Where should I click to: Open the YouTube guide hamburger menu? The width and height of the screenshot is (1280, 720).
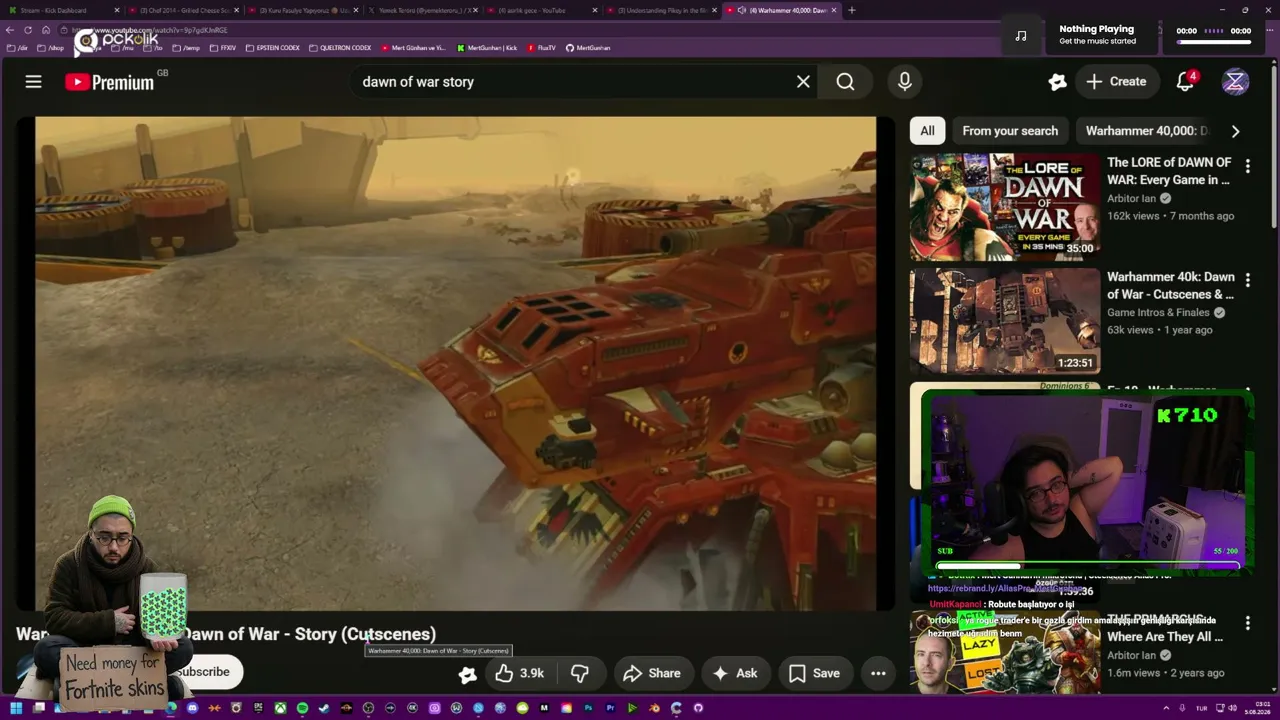33,82
